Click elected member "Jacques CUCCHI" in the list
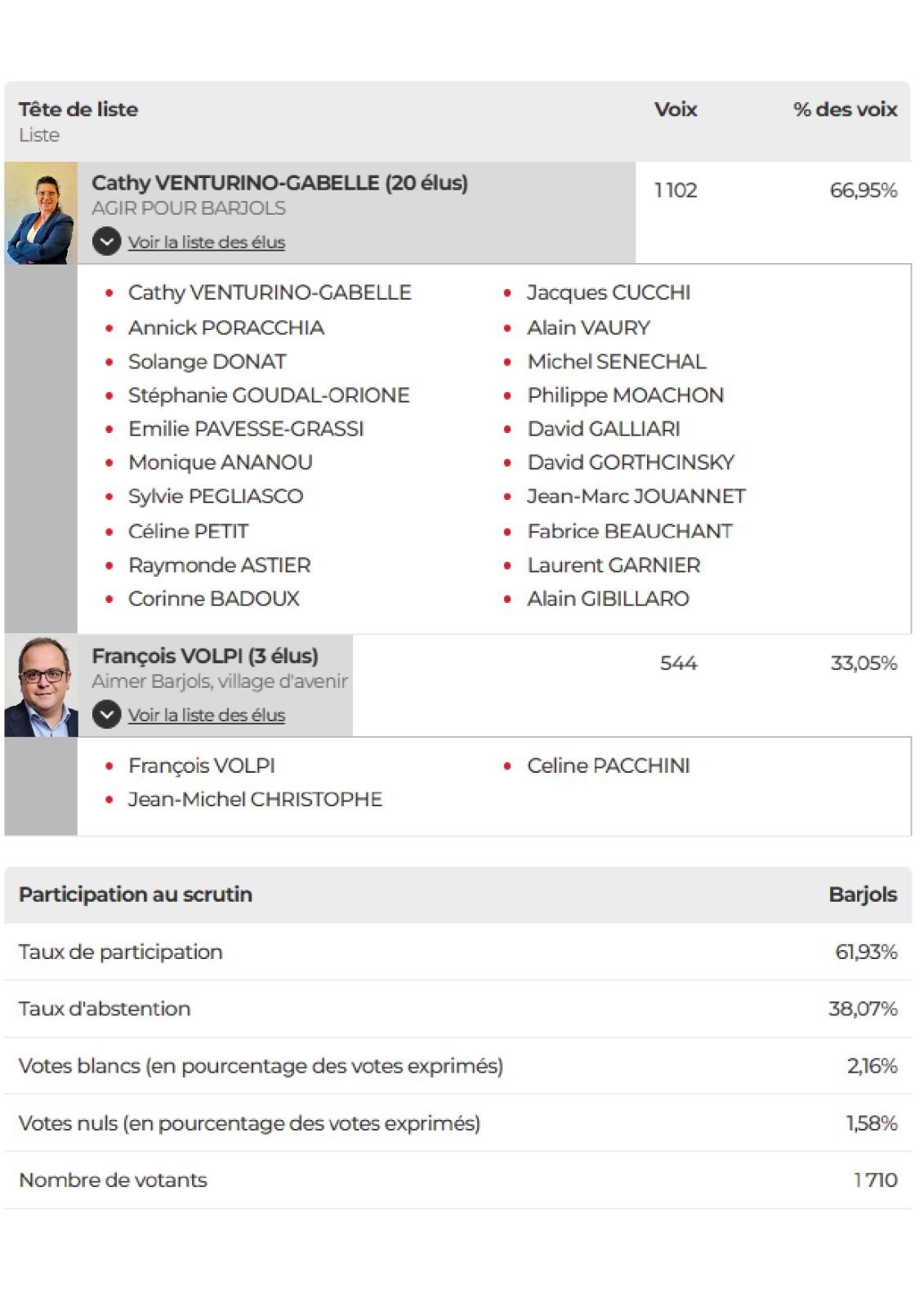Viewport: 924px width, 1307px height. pyautogui.click(x=609, y=292)
